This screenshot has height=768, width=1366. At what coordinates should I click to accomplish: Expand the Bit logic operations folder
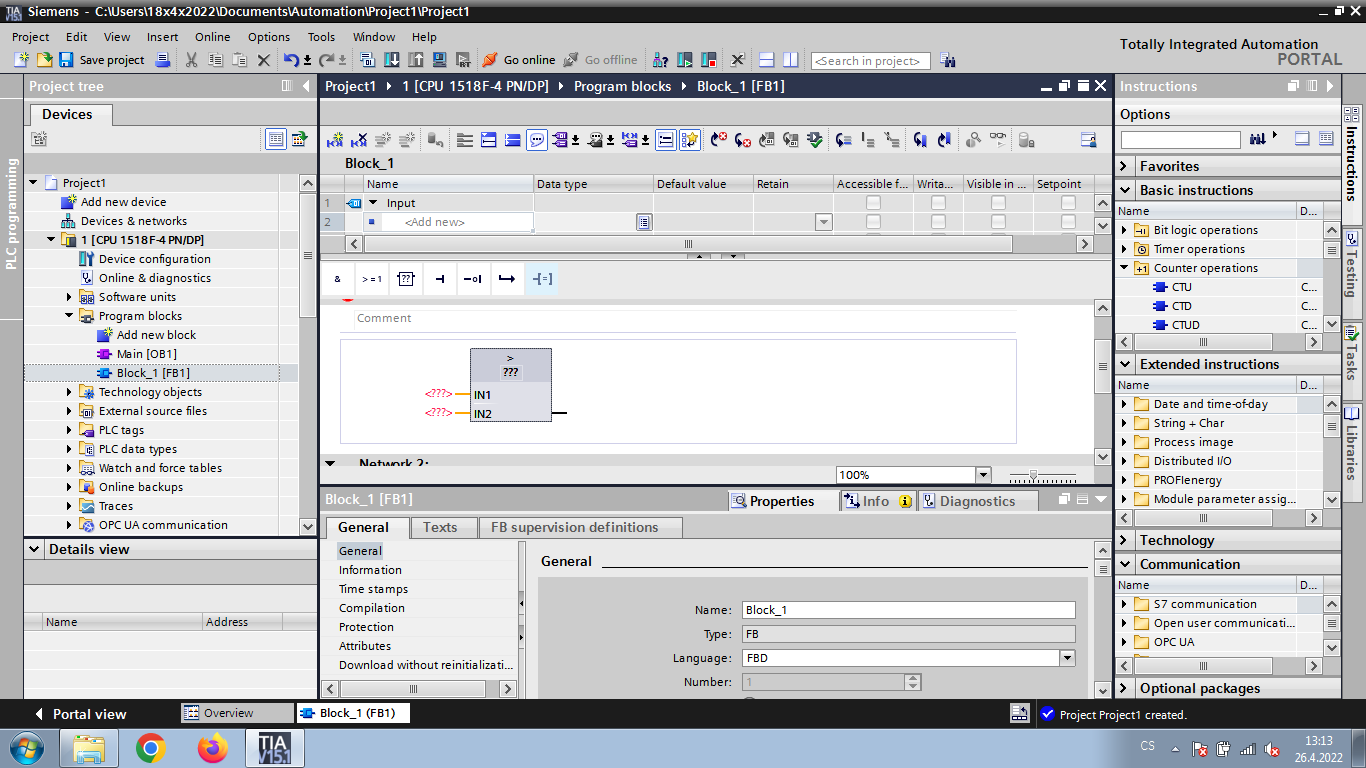(x=1125, y=230)
